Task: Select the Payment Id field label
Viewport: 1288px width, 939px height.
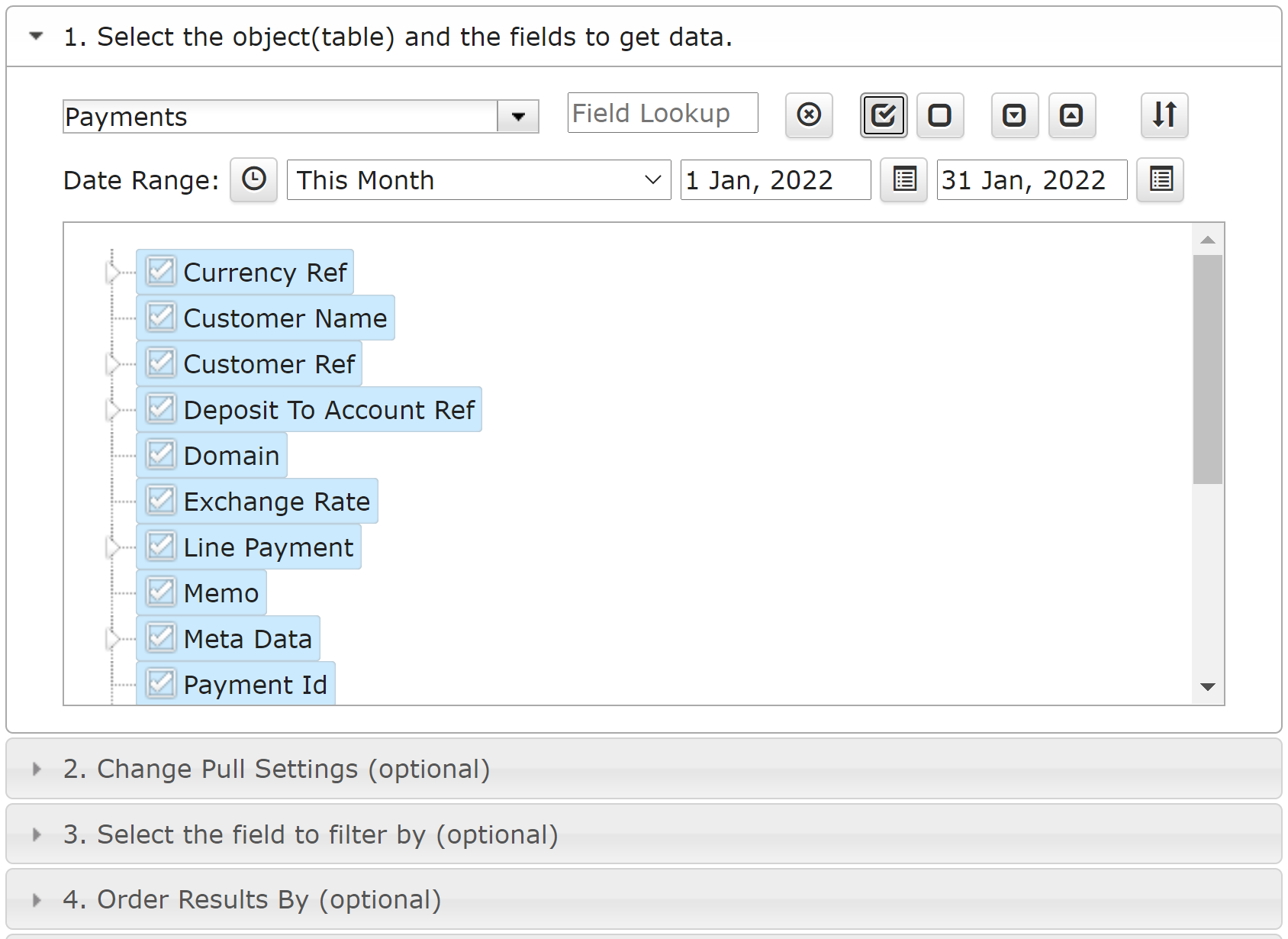Action: [256, 685]
